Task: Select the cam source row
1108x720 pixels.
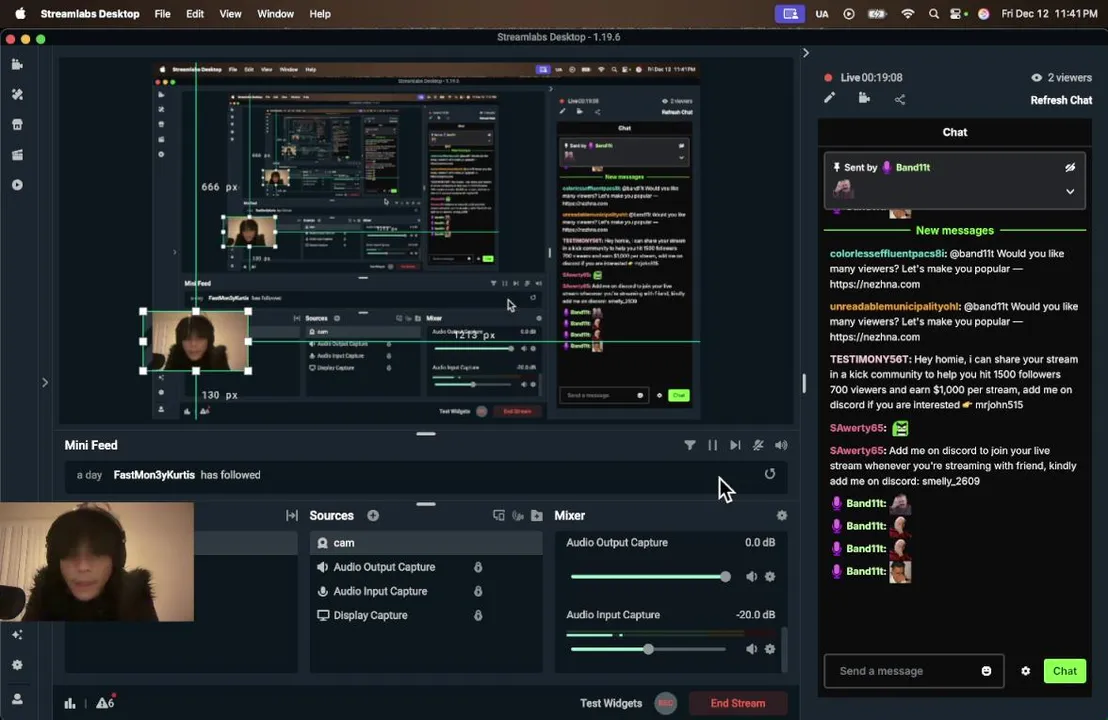Action: click(x=426, y=543)
